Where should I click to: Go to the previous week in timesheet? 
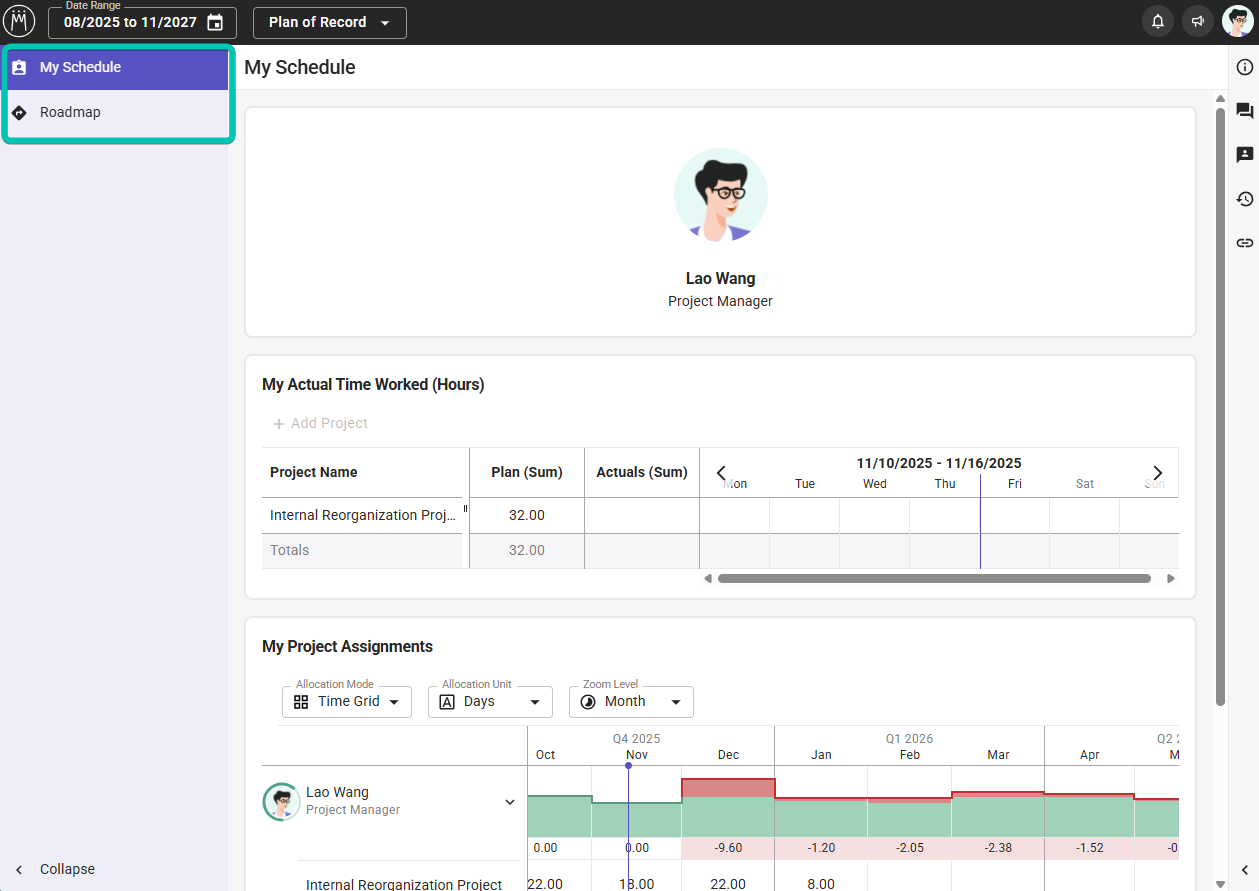721,472
